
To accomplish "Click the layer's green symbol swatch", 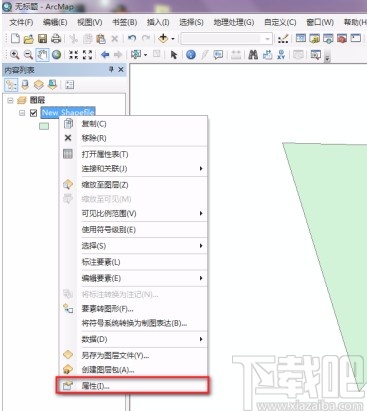I will pos(44,126).
